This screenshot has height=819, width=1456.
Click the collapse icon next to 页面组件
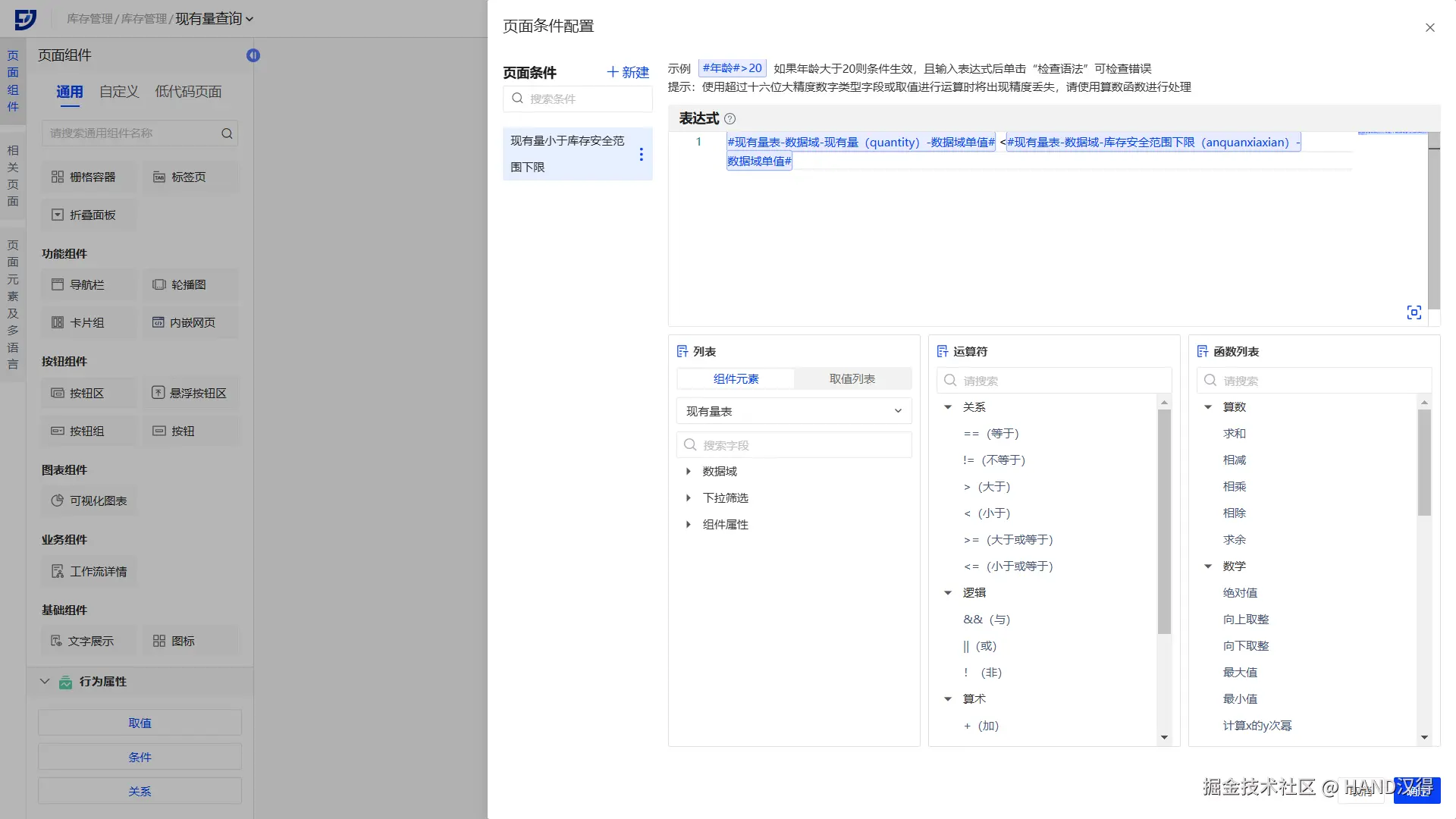tap(253, 55)
